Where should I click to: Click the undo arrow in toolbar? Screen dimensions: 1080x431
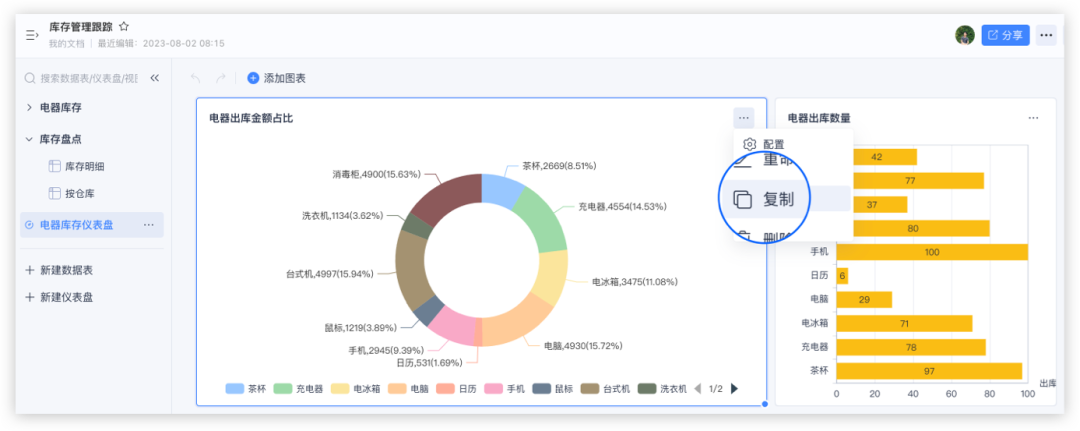click(x=195, y=78)
